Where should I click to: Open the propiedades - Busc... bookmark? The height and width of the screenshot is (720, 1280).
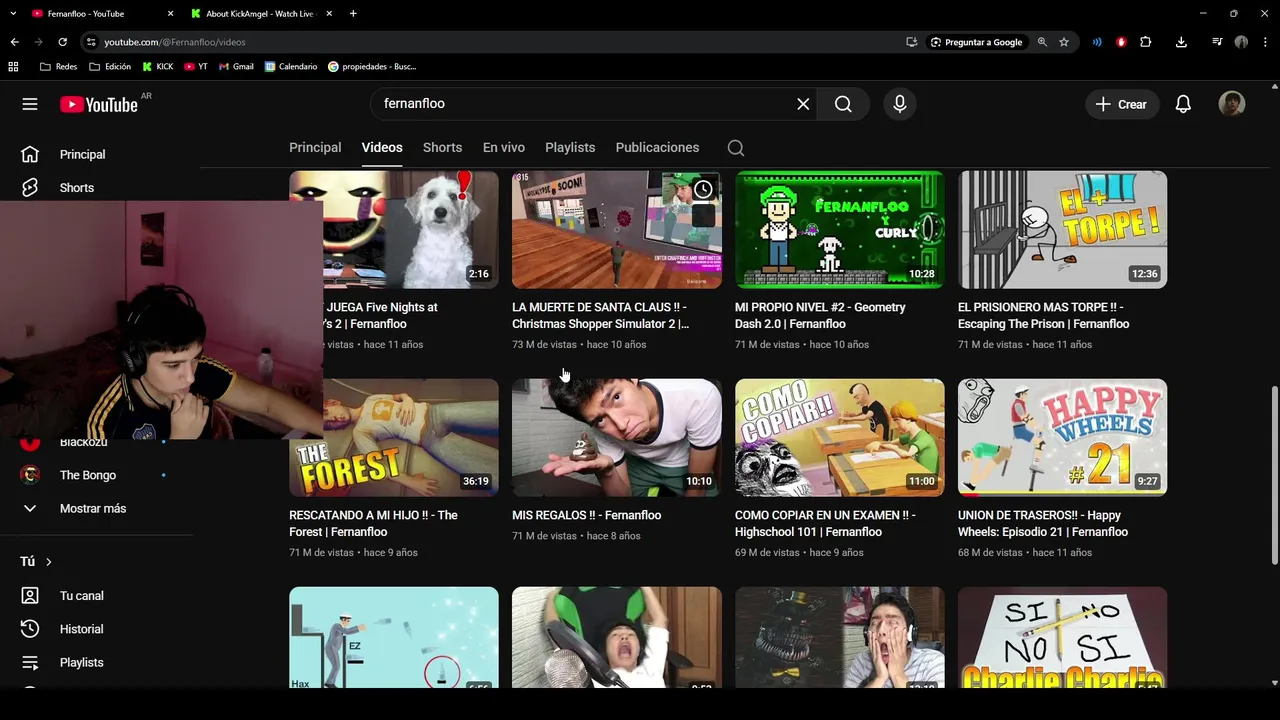(372, 67)
